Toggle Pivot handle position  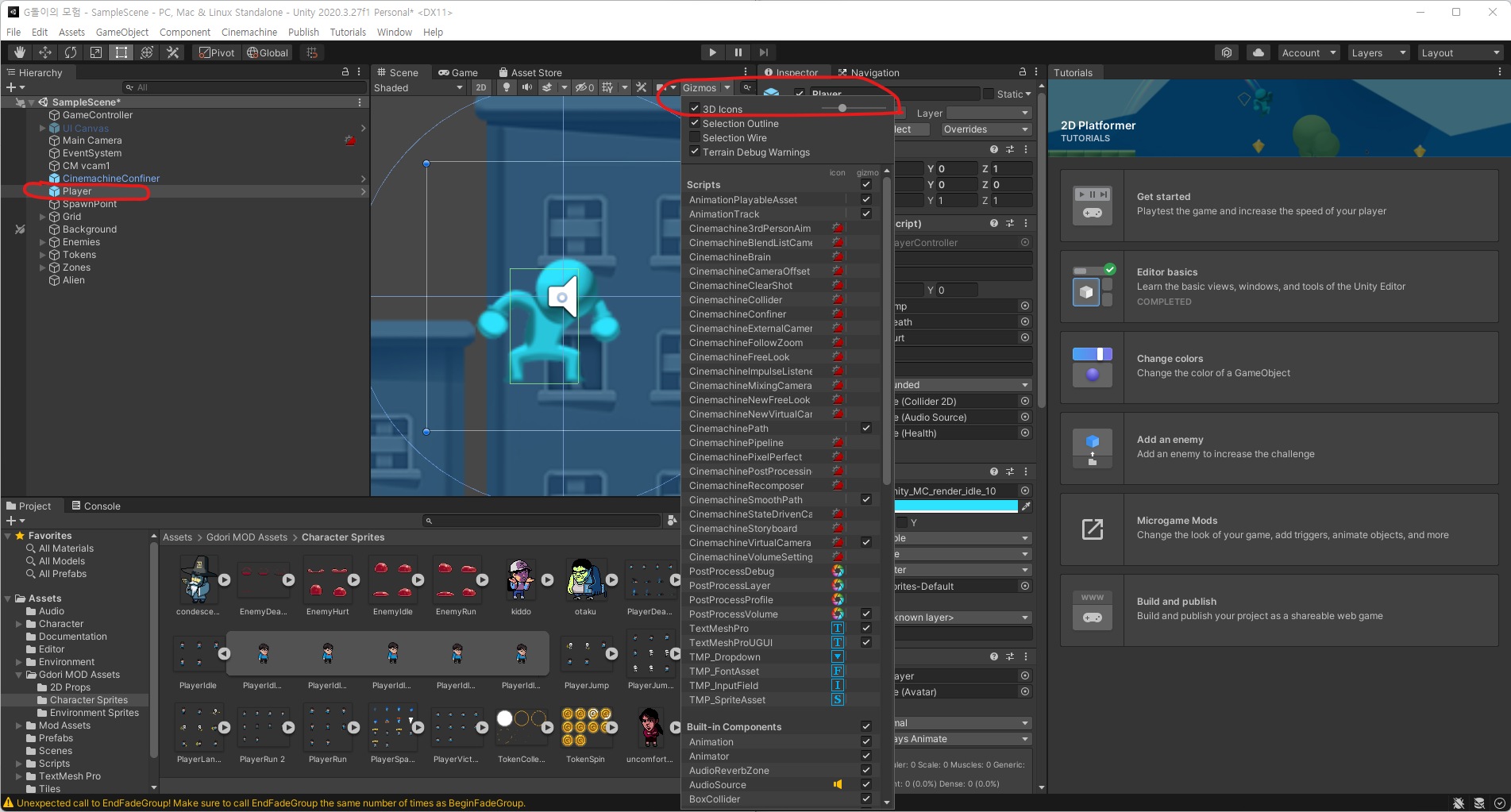217,52
